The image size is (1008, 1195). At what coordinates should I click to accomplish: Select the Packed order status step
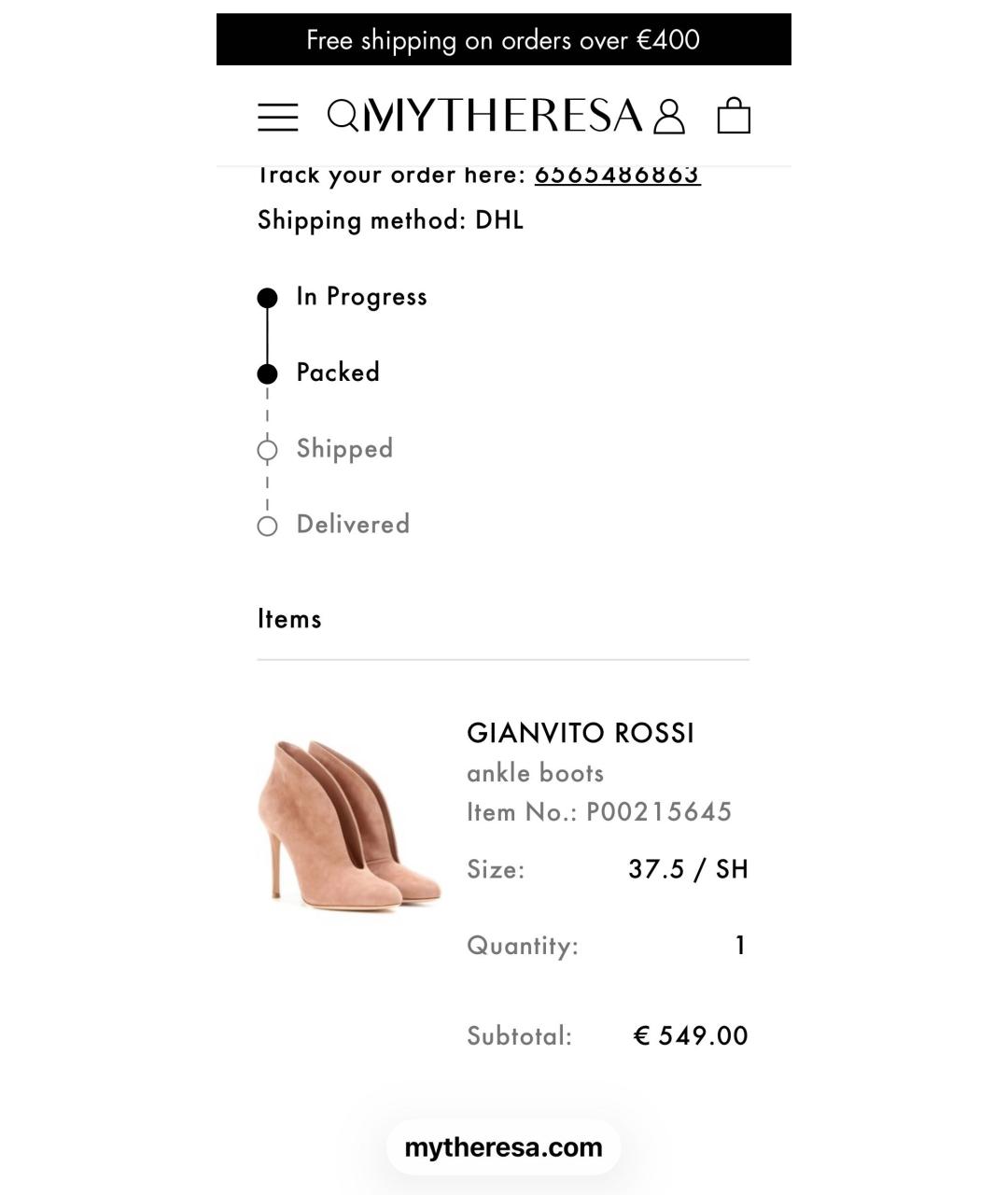pos(337,373)
